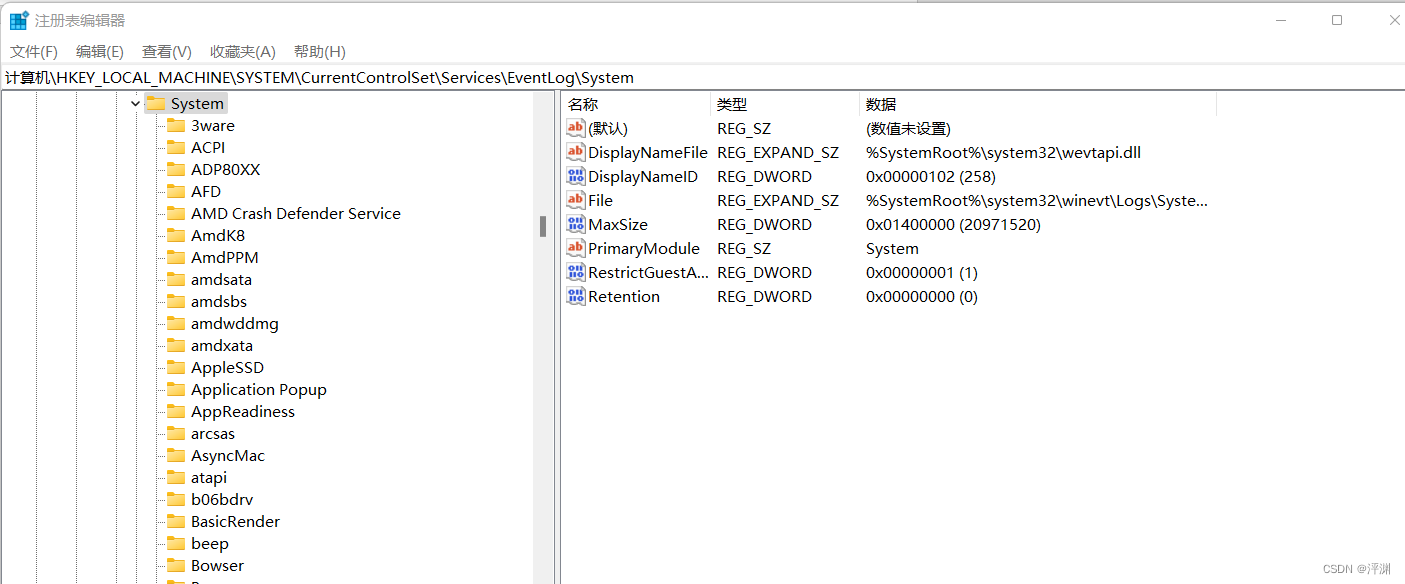Select the folder icon for AMD Crash Defender Service
Viewport: 1405px width, 584px height.
click(176, 214)
